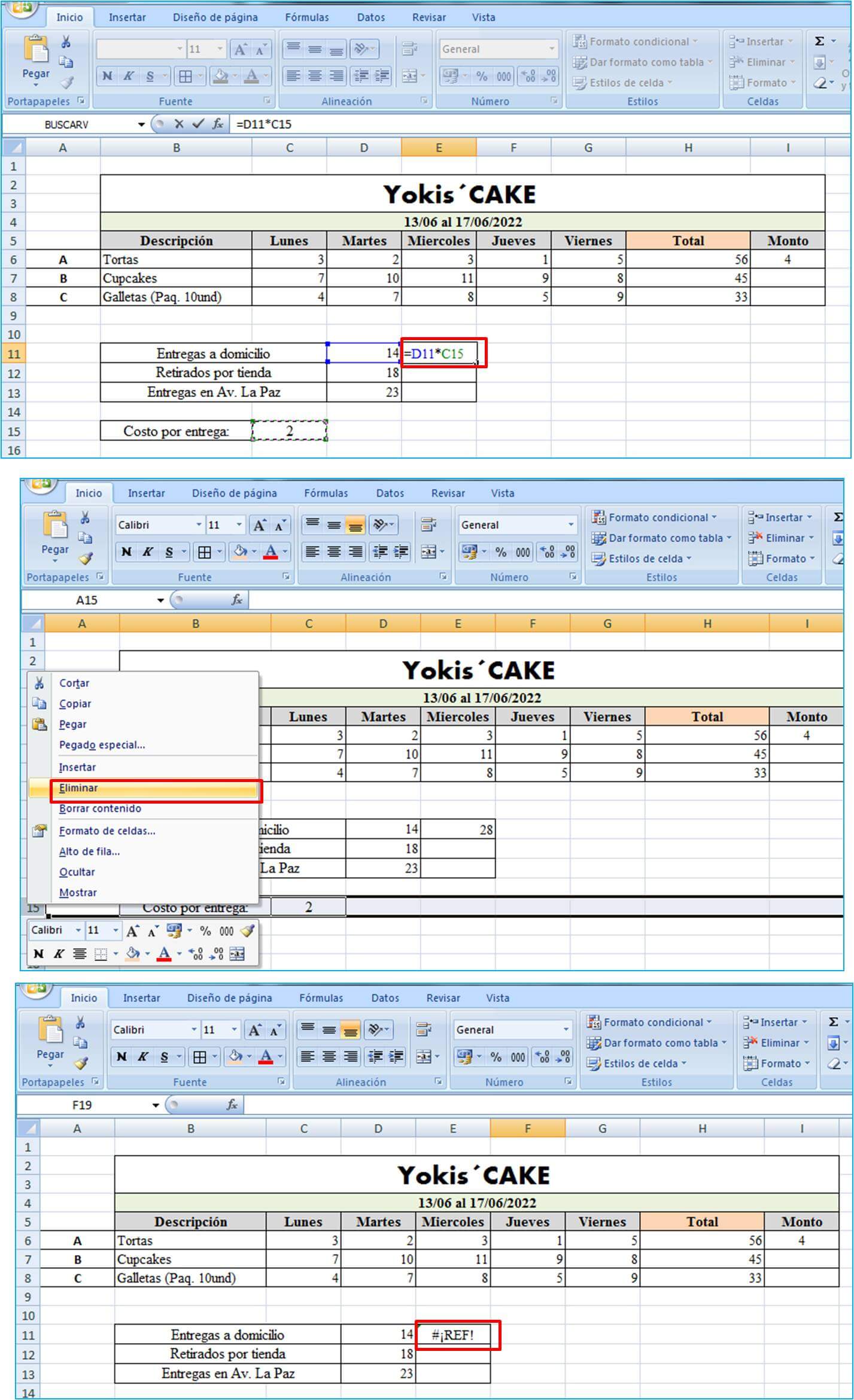Click the AutoSum sigma icon in the bottom window's ribbon
Image resolution: width=854 pixels, height=1400 pixels.
pyautogui.click(x=832, y=1021)
